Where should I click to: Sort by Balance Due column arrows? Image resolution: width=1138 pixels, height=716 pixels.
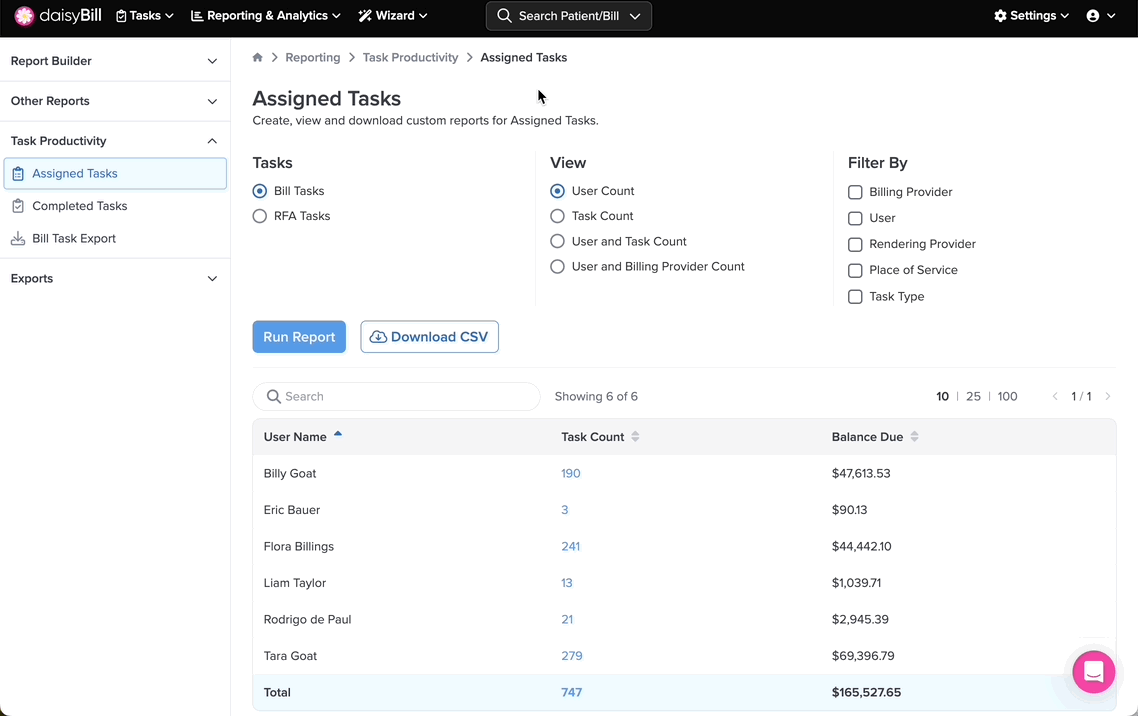914,437
